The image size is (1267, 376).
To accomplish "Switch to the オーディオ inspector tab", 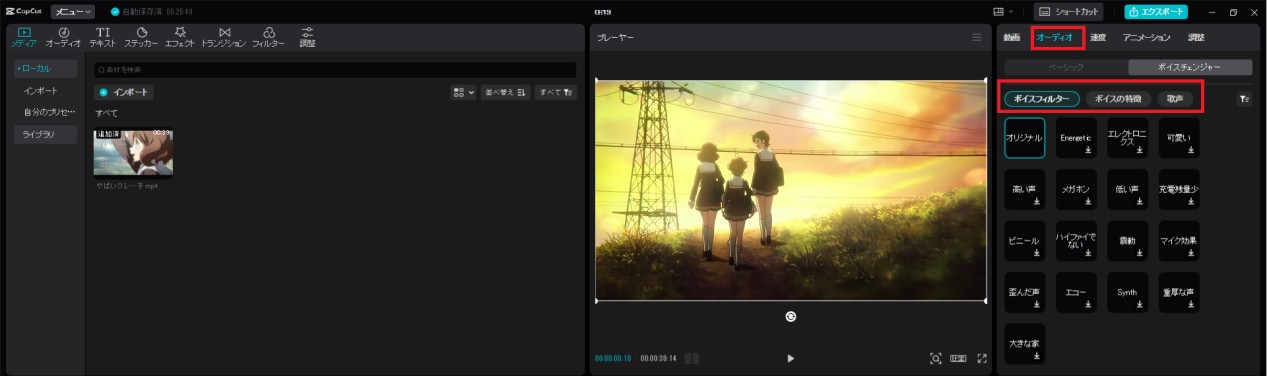I will (x=1055, y=37).
